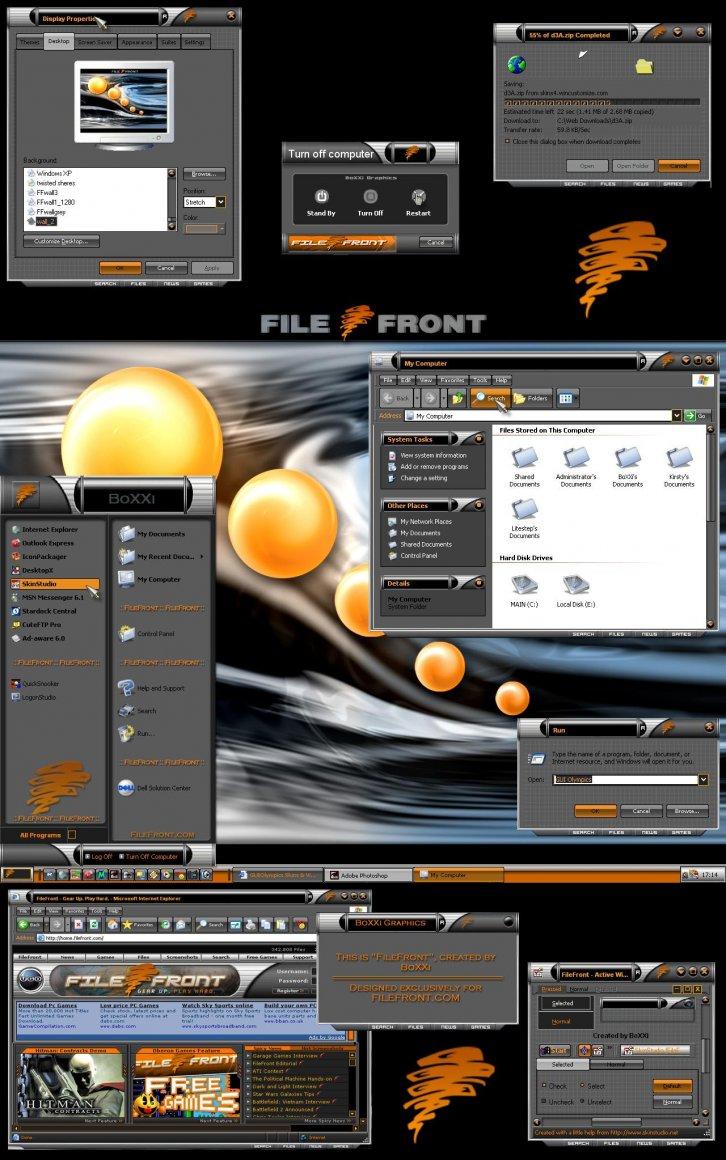Click the monitor wallpaper preview thumbnail
The image size is (726, 1160).
point(124,100)
